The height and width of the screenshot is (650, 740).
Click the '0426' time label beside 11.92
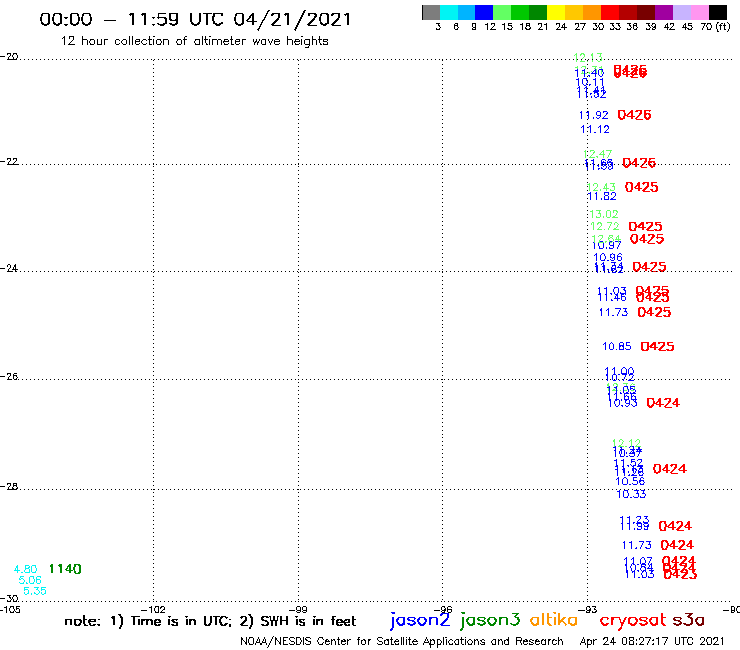(634, 115)
